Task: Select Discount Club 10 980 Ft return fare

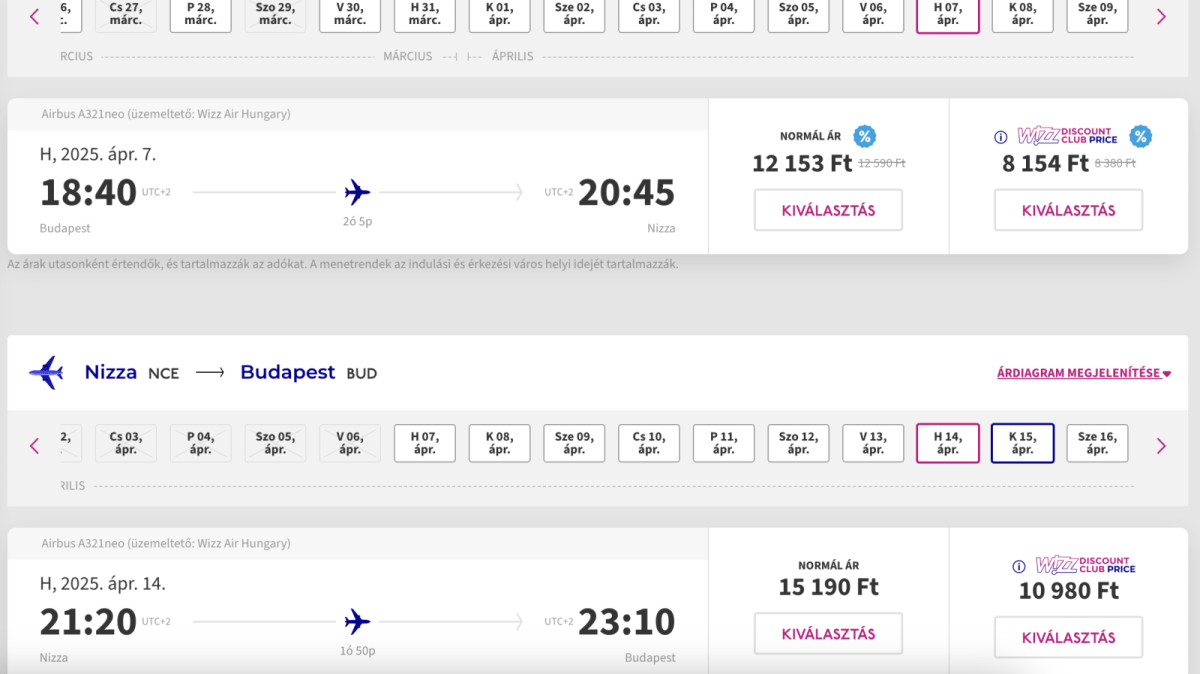Action: coord(1068,637)
